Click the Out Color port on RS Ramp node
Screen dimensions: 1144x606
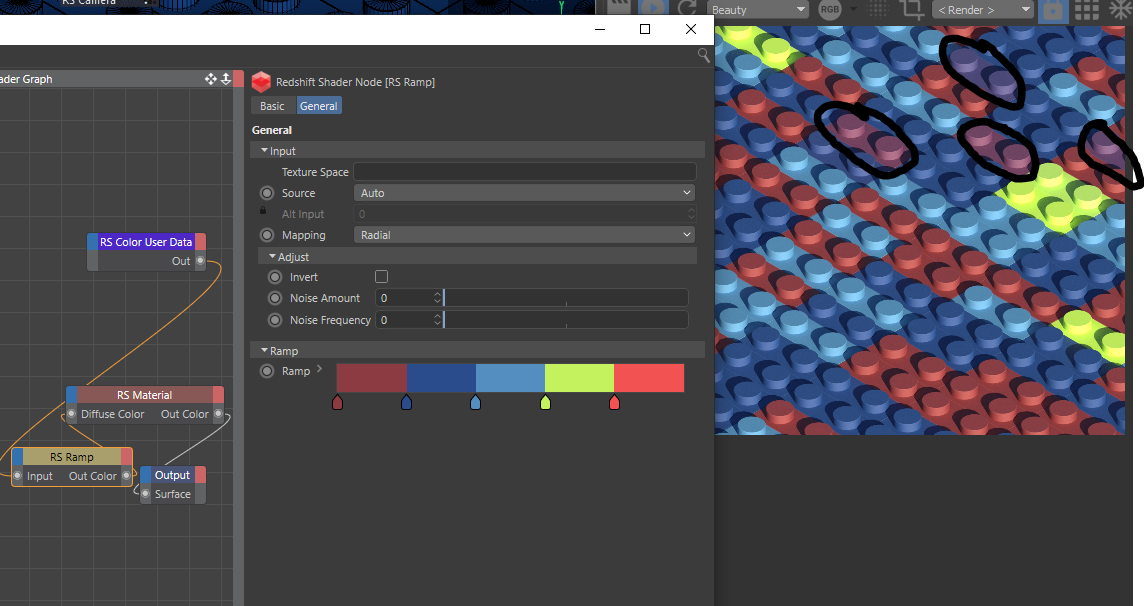[126, 476]
